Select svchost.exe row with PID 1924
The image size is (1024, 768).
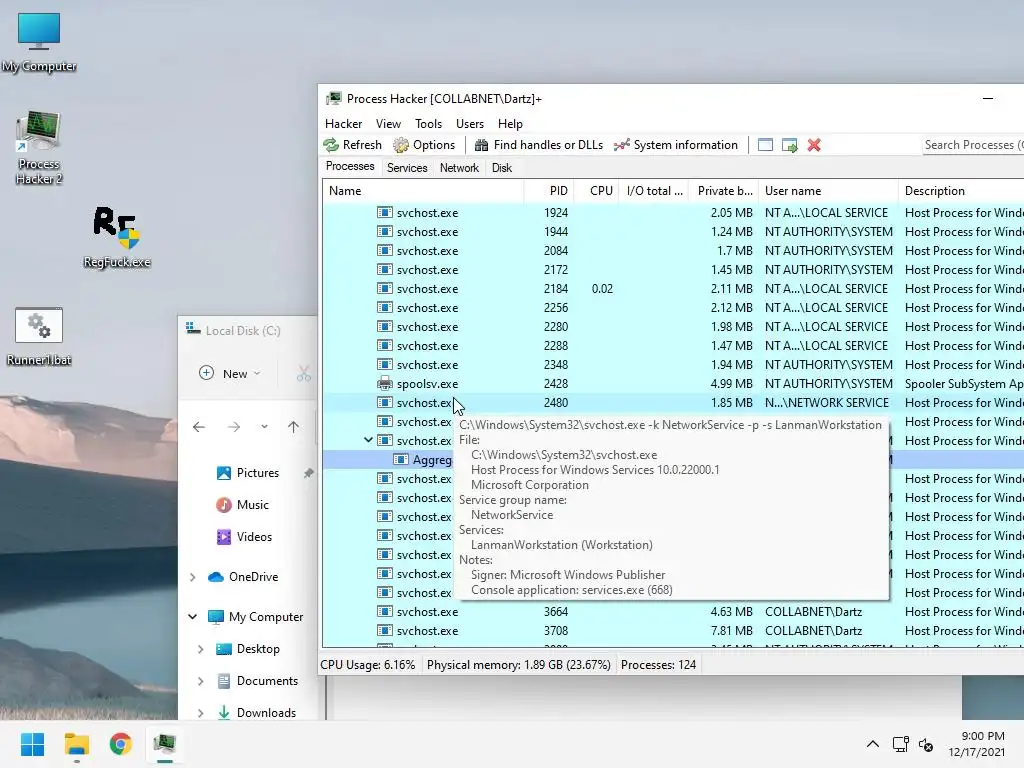(673, 213)
